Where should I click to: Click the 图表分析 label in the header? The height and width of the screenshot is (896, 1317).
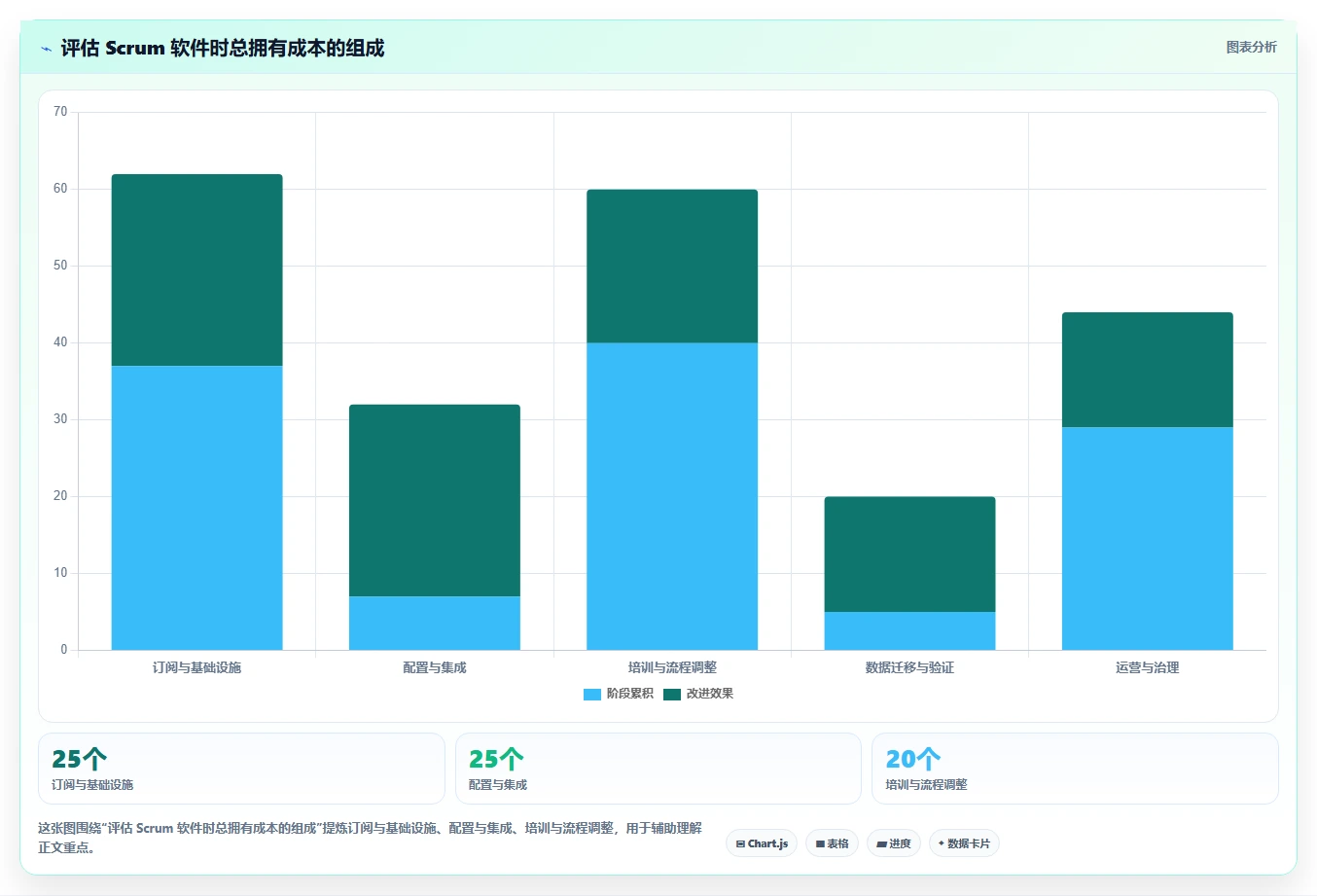[1251, 47]
